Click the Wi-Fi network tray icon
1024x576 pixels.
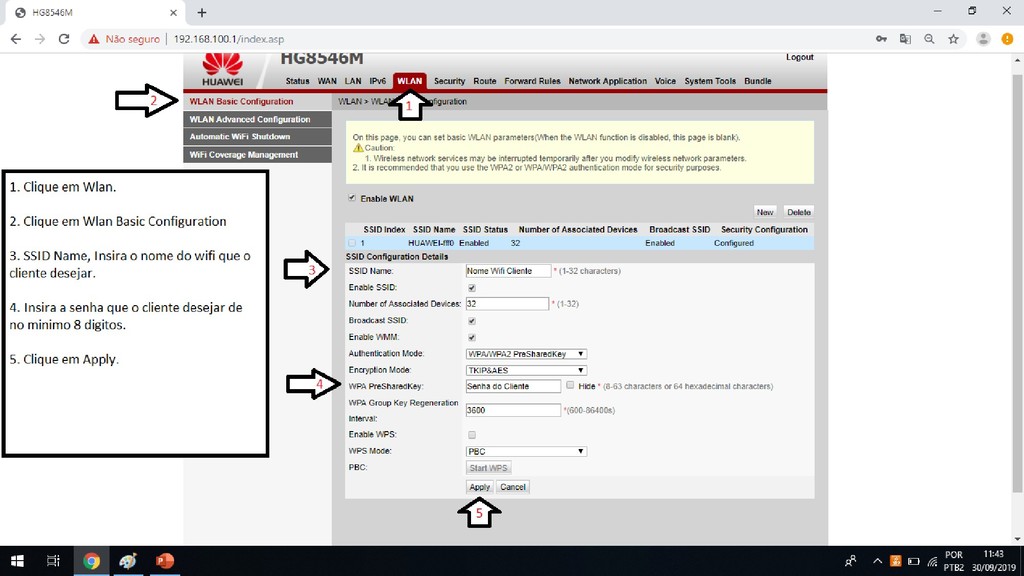932,561
